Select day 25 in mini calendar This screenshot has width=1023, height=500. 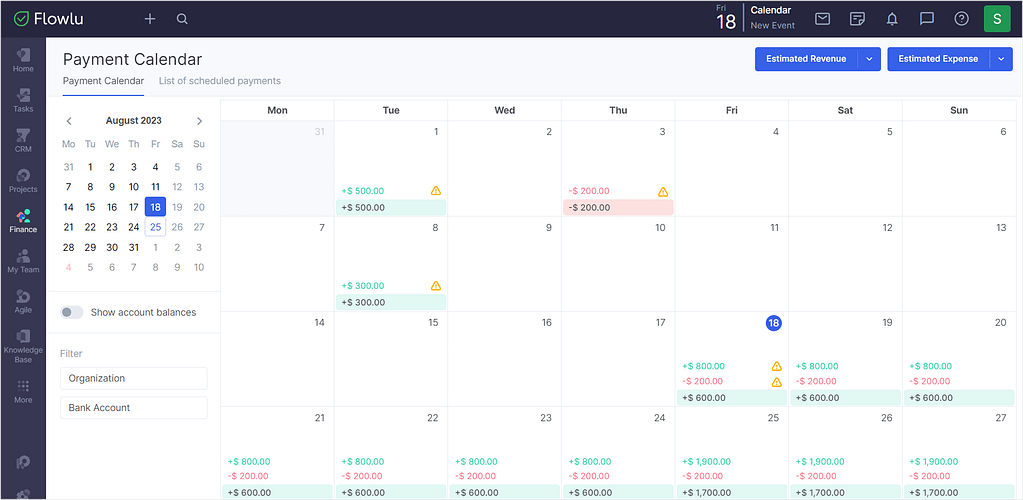[155, 227]
